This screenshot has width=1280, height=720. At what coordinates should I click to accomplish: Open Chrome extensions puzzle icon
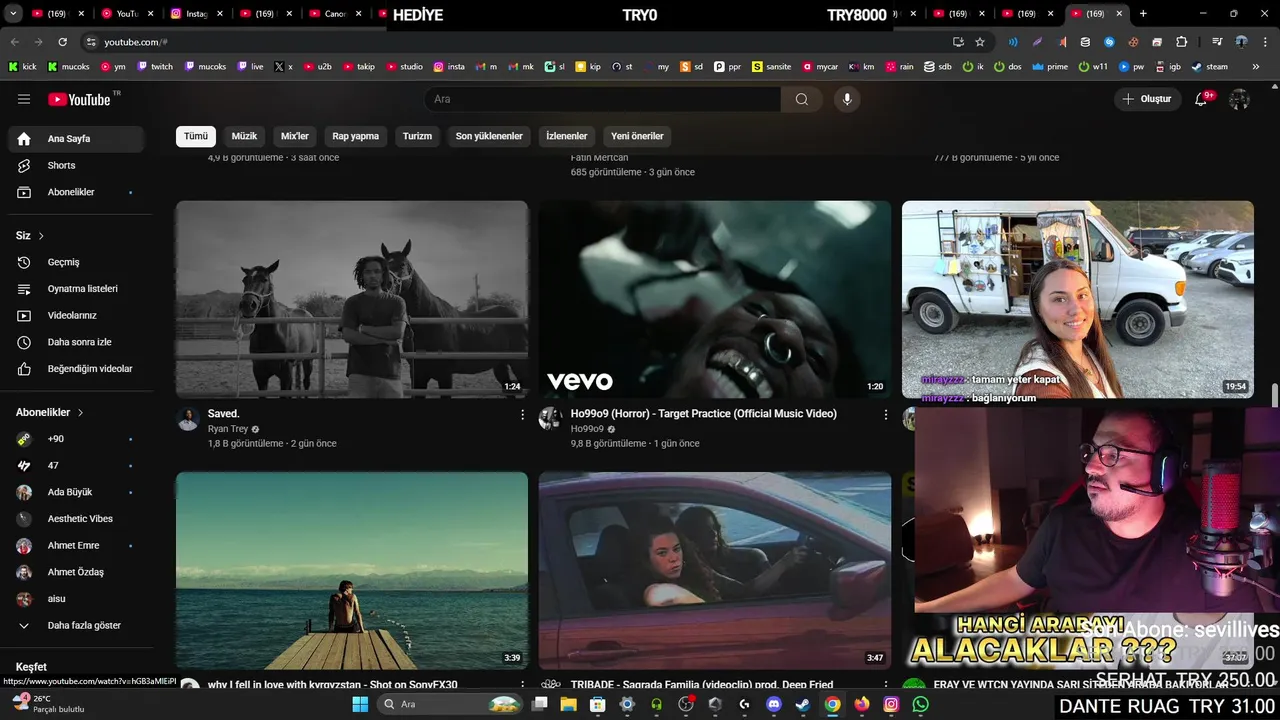tap(1181, 42)
